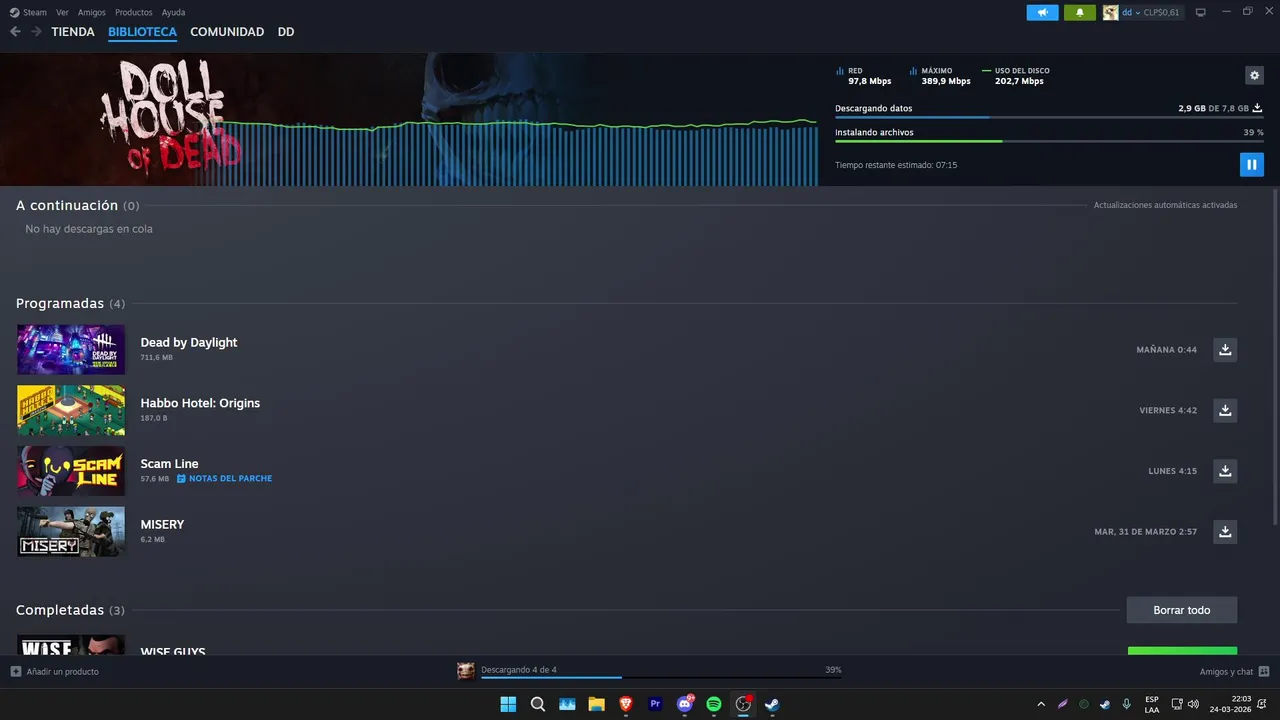Click the LUNES 4:15 schedule time

[x=1172, y=471]
